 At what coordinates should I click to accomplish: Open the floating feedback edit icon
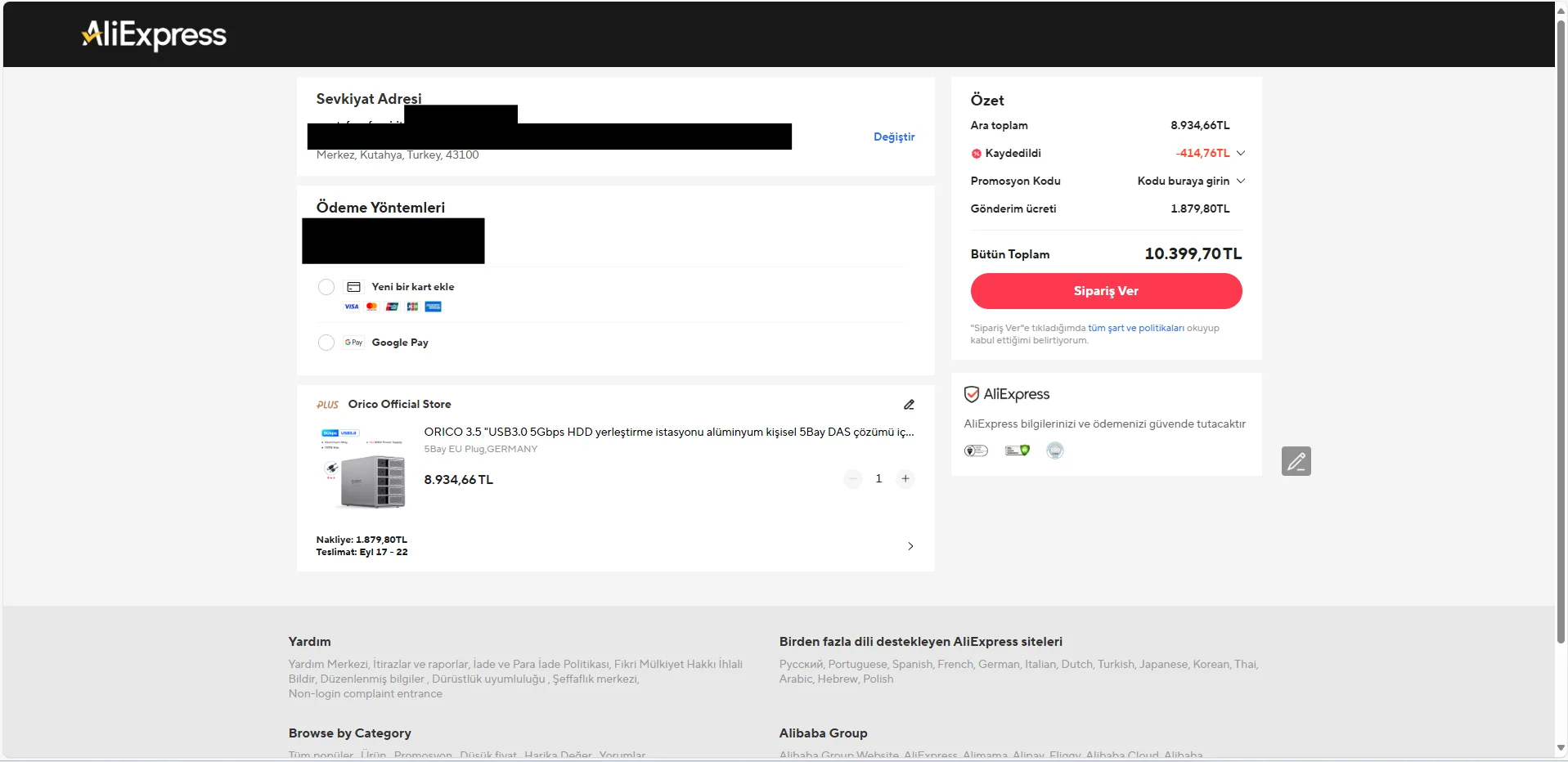1296,461
